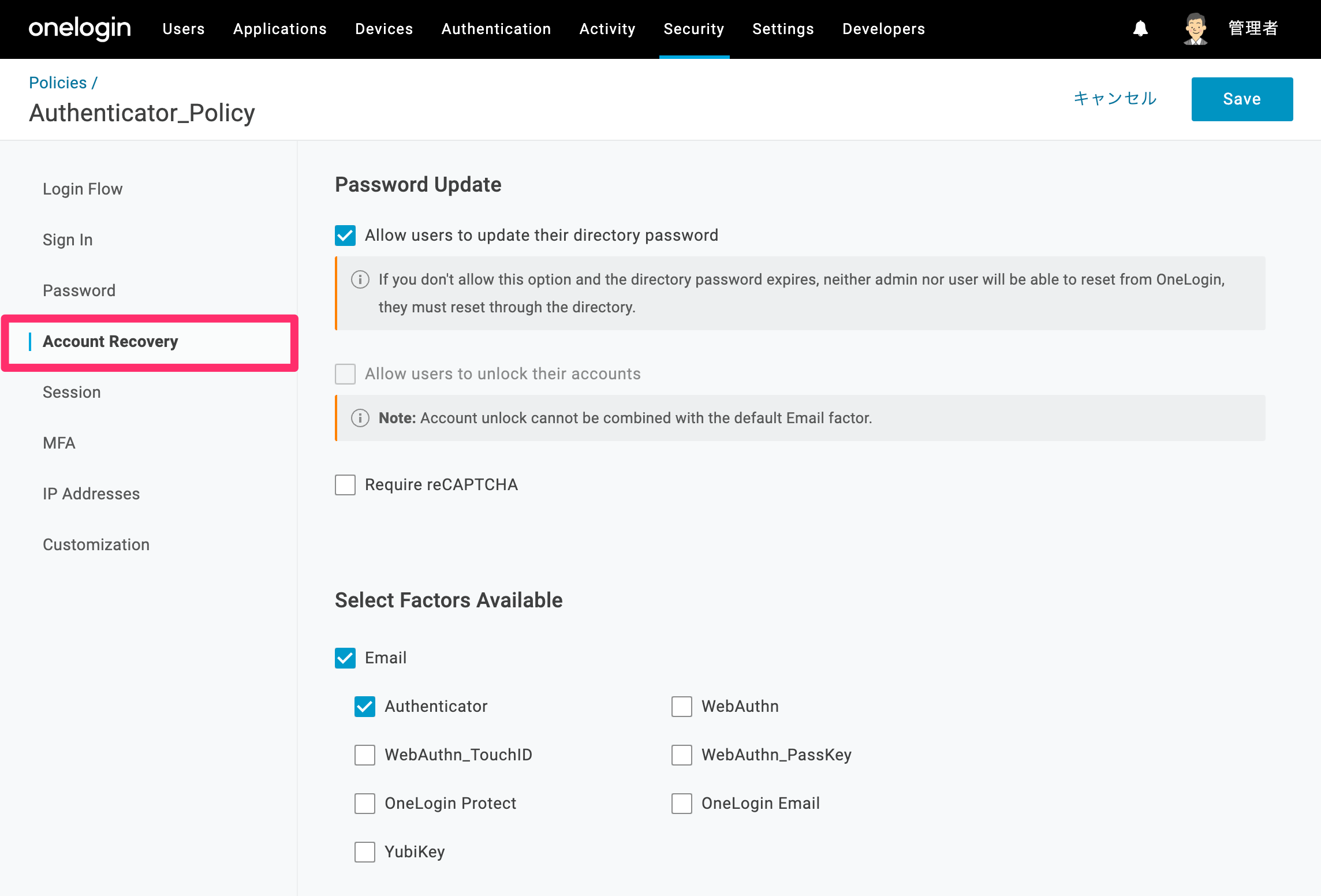
Task: Open the Security menu
Action: pyautogui.click(x=694, y=29)
